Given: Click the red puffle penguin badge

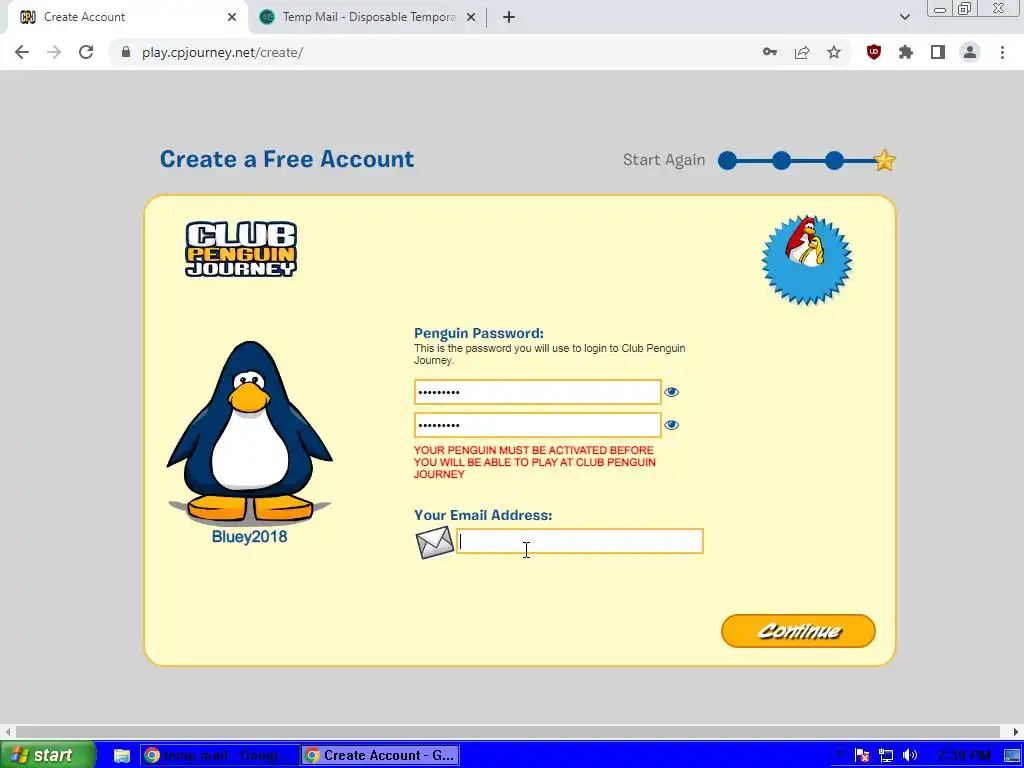Looking at the screenshot, I should [x=807, y=260].
